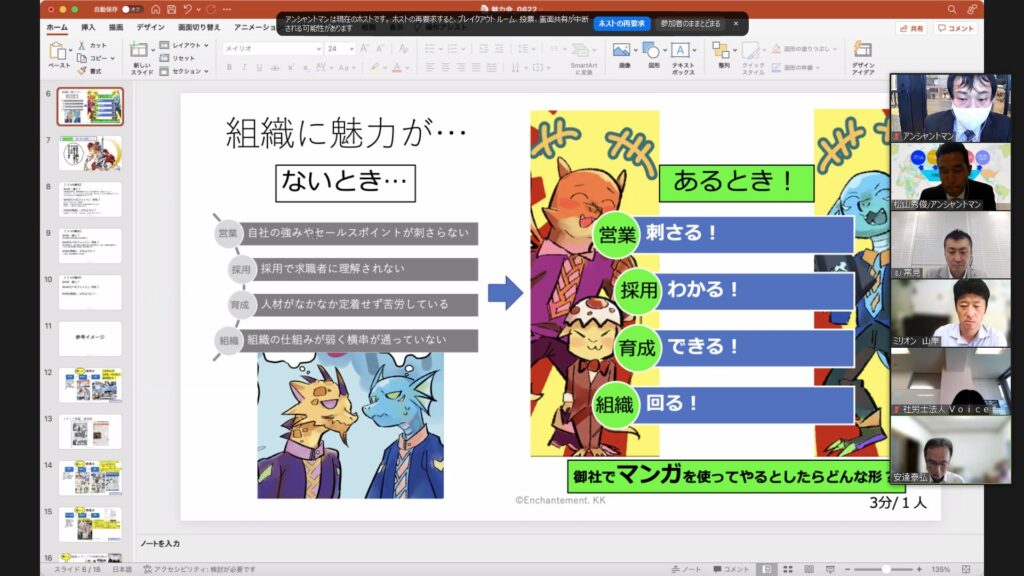Click the カット (Cut) button

[x=92, y=46]
